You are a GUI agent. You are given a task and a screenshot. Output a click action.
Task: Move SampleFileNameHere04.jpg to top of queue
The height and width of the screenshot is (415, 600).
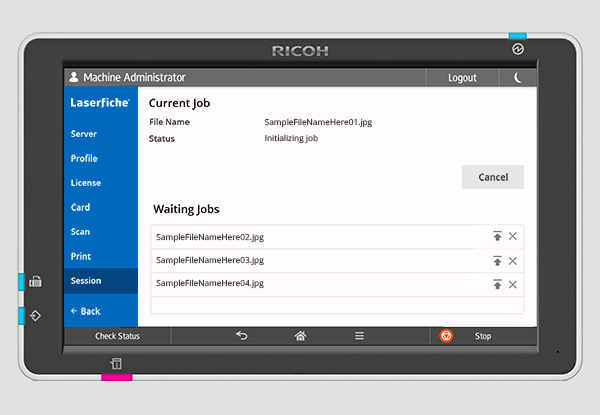[x=497, y=284]
